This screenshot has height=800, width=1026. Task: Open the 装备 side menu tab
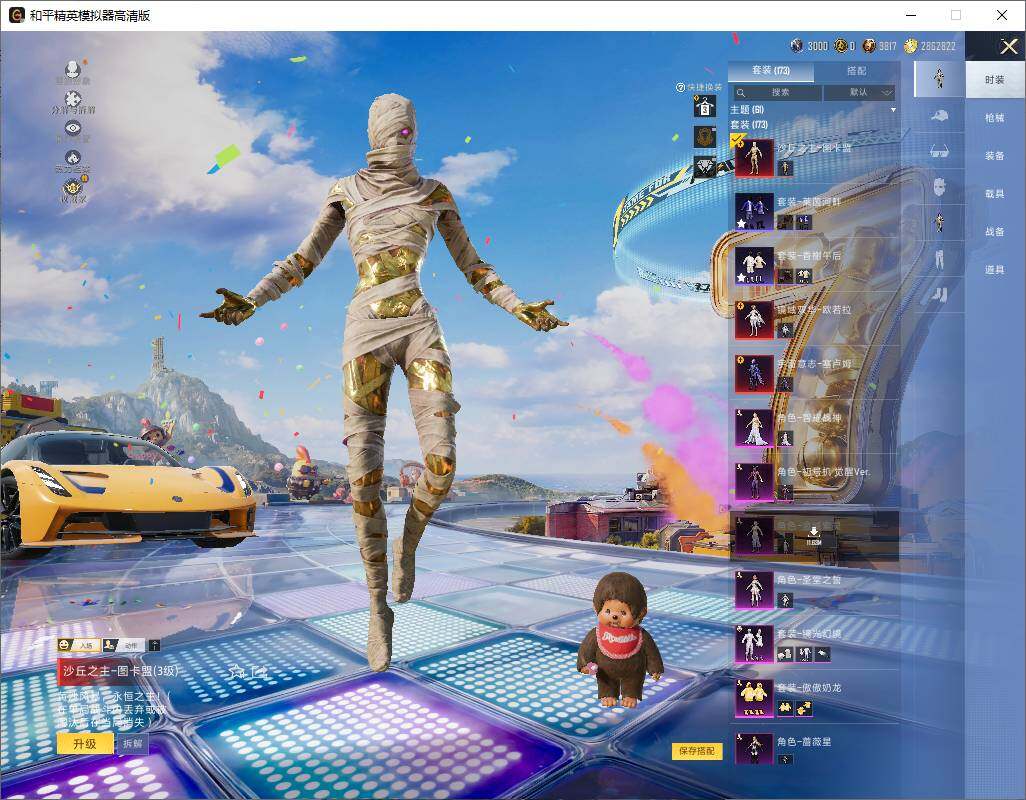tap(995, 156)
